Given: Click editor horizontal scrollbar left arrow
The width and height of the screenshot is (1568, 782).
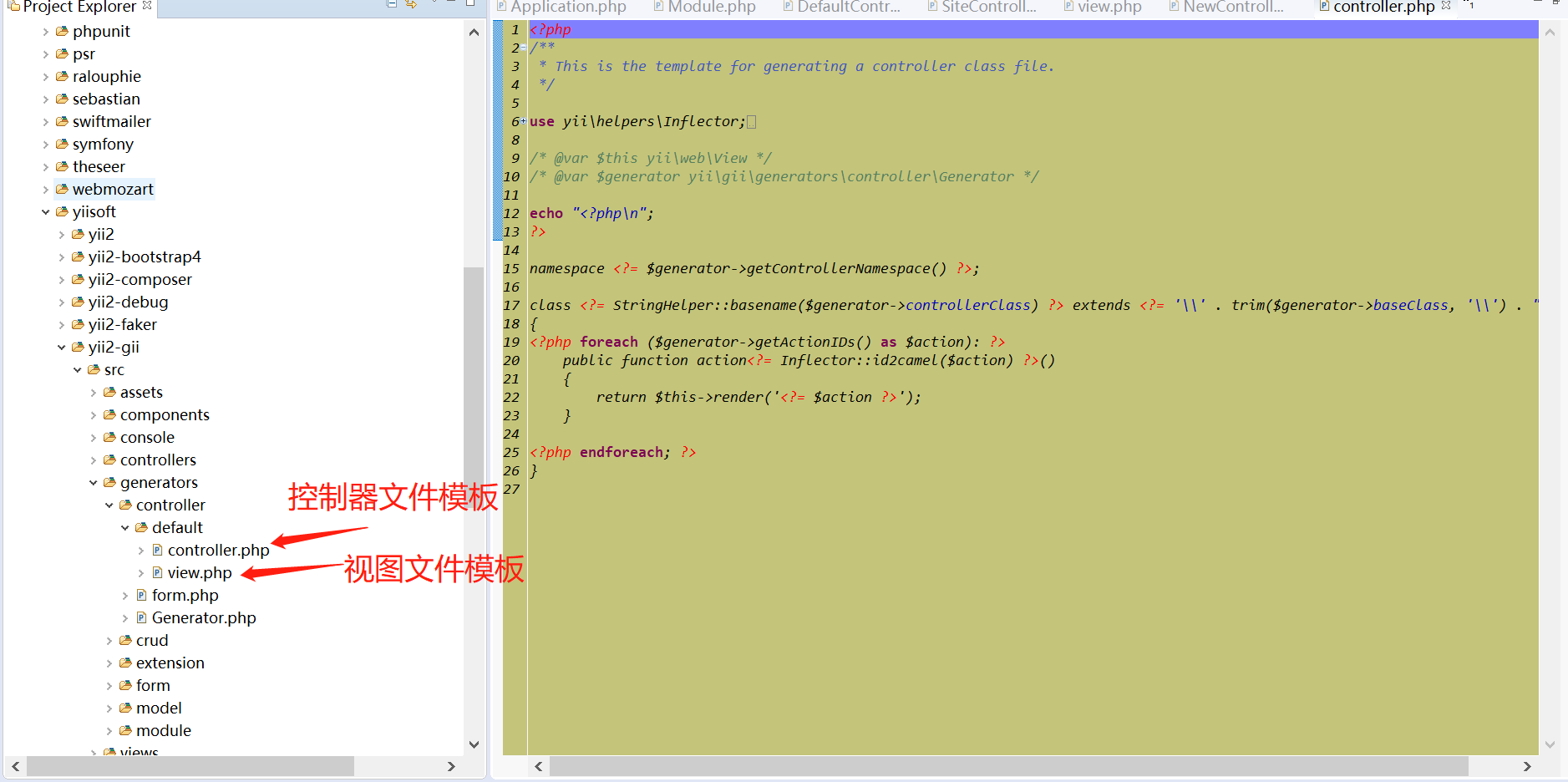Looking at the screenshot, I should (x=539, y=766).
